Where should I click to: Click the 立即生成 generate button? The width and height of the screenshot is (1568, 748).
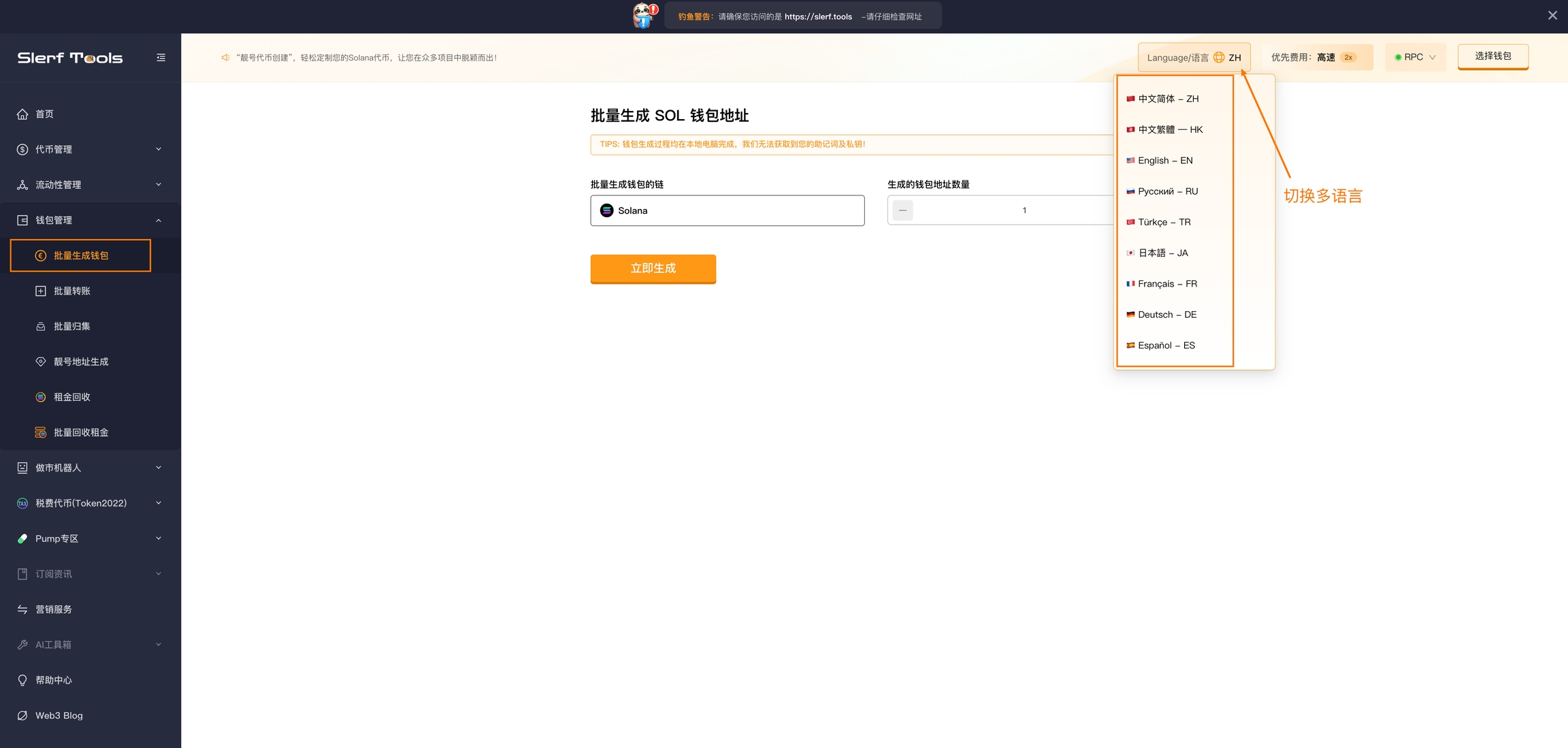[653, 269]
